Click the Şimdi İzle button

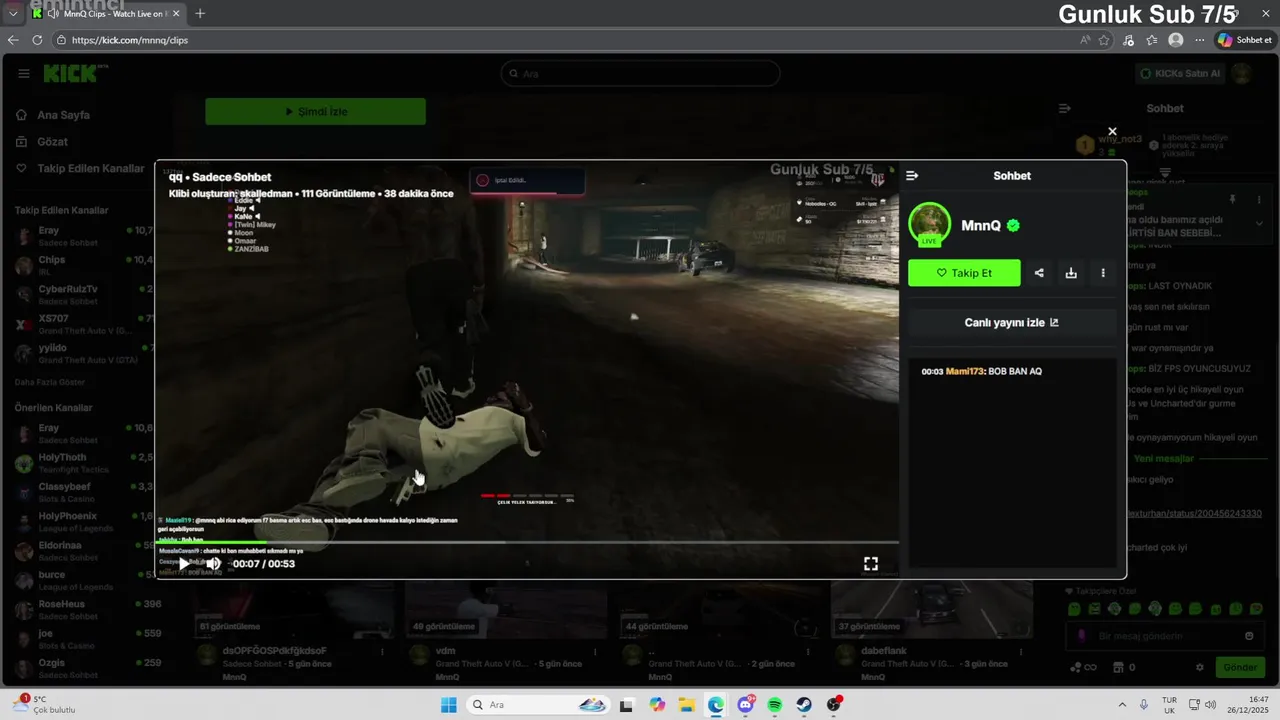pyautogui.click(x=316, y=112)
